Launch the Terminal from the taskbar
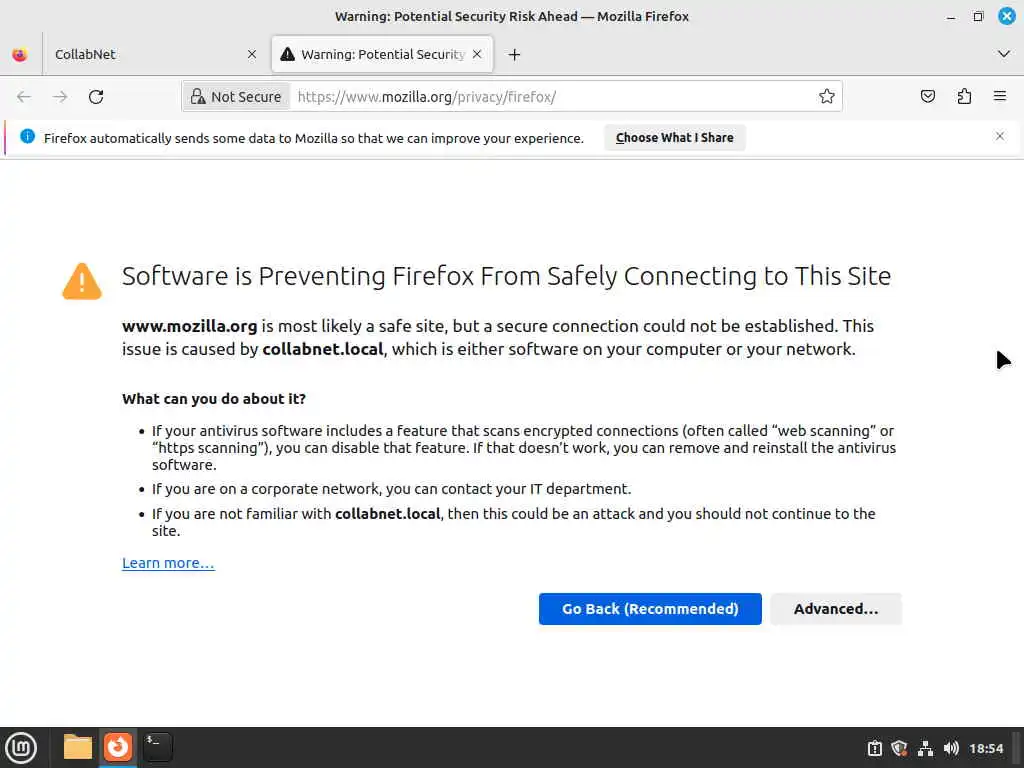The width and height of the screenshot is (1024, 768). coord(157,747)
